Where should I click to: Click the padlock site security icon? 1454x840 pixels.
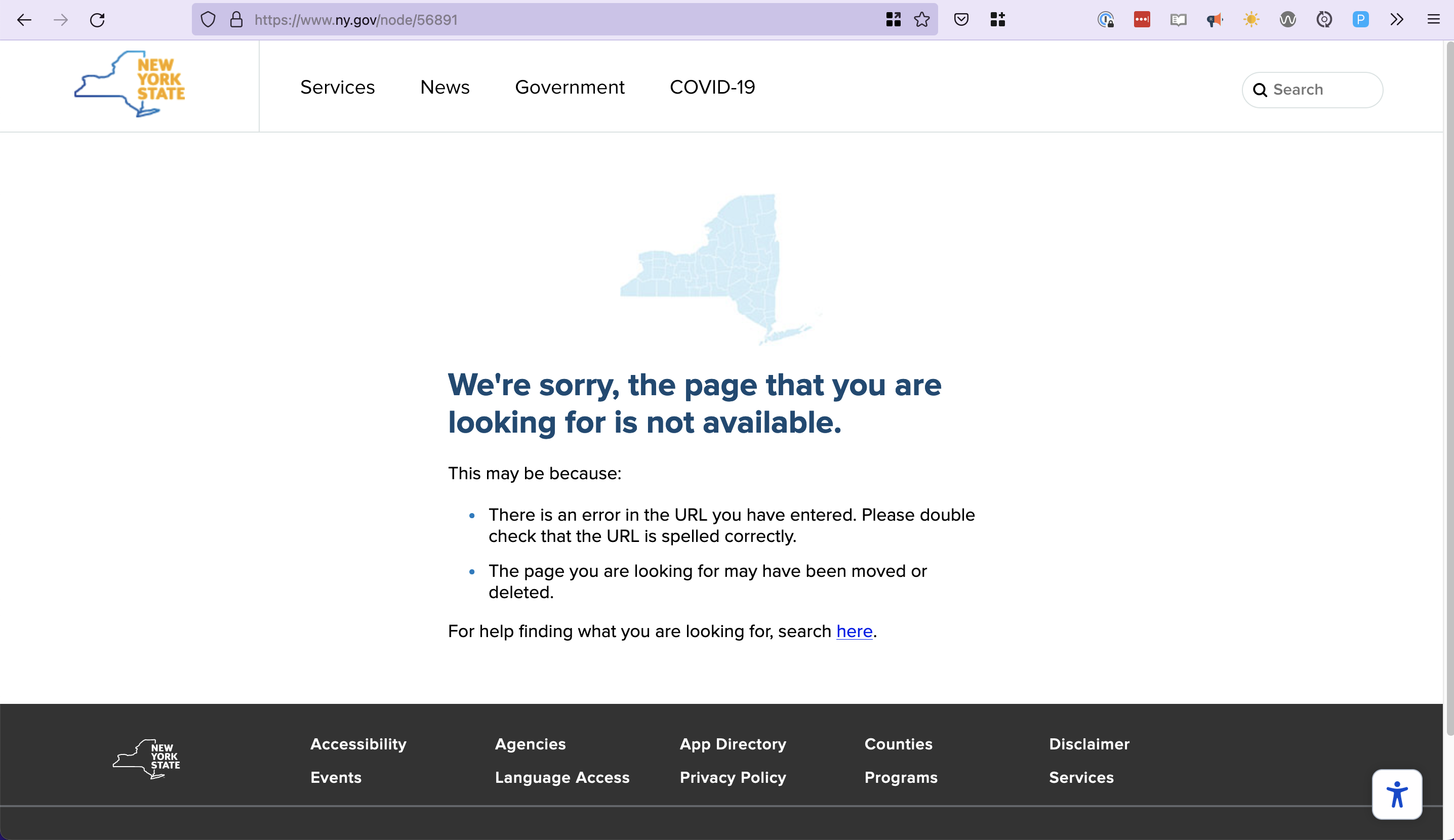tap(236, 20)
